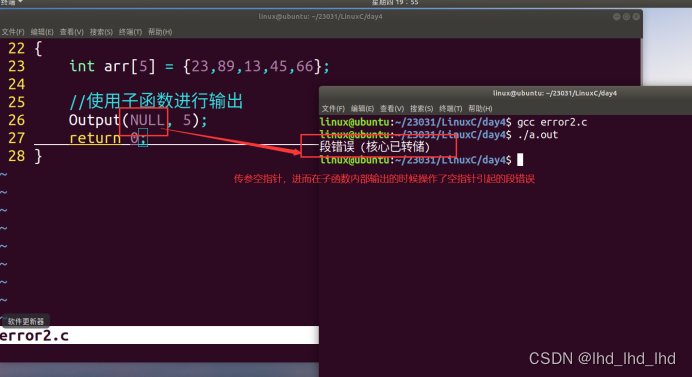Click 'arr[5]' declaration on line 23

(x=130, y=66)
